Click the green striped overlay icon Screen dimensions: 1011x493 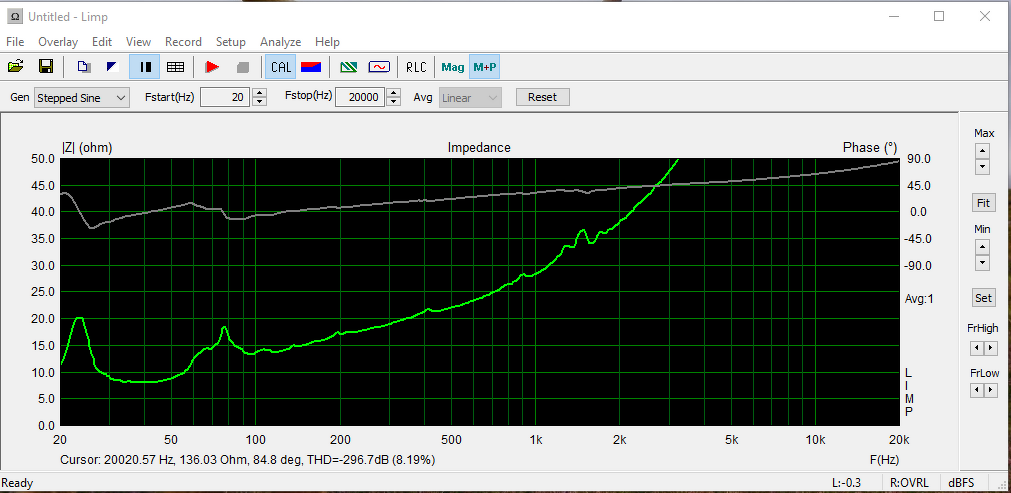349,66
